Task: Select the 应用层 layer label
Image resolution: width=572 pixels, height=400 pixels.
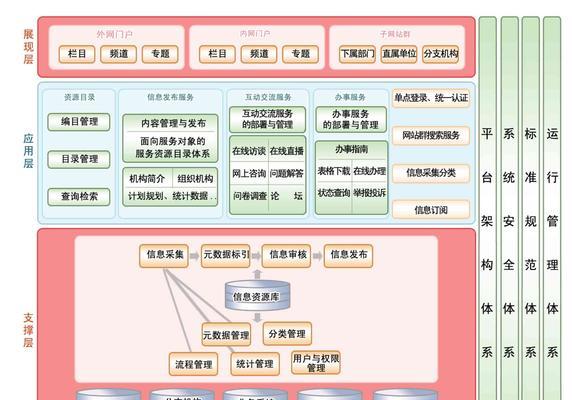Action: (28, 151)
